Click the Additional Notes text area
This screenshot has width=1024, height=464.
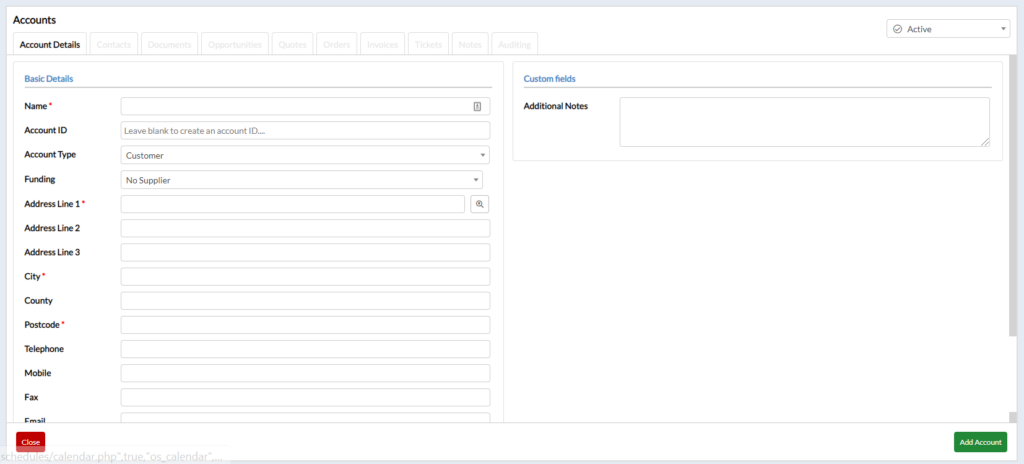click(x=805, y=122)
